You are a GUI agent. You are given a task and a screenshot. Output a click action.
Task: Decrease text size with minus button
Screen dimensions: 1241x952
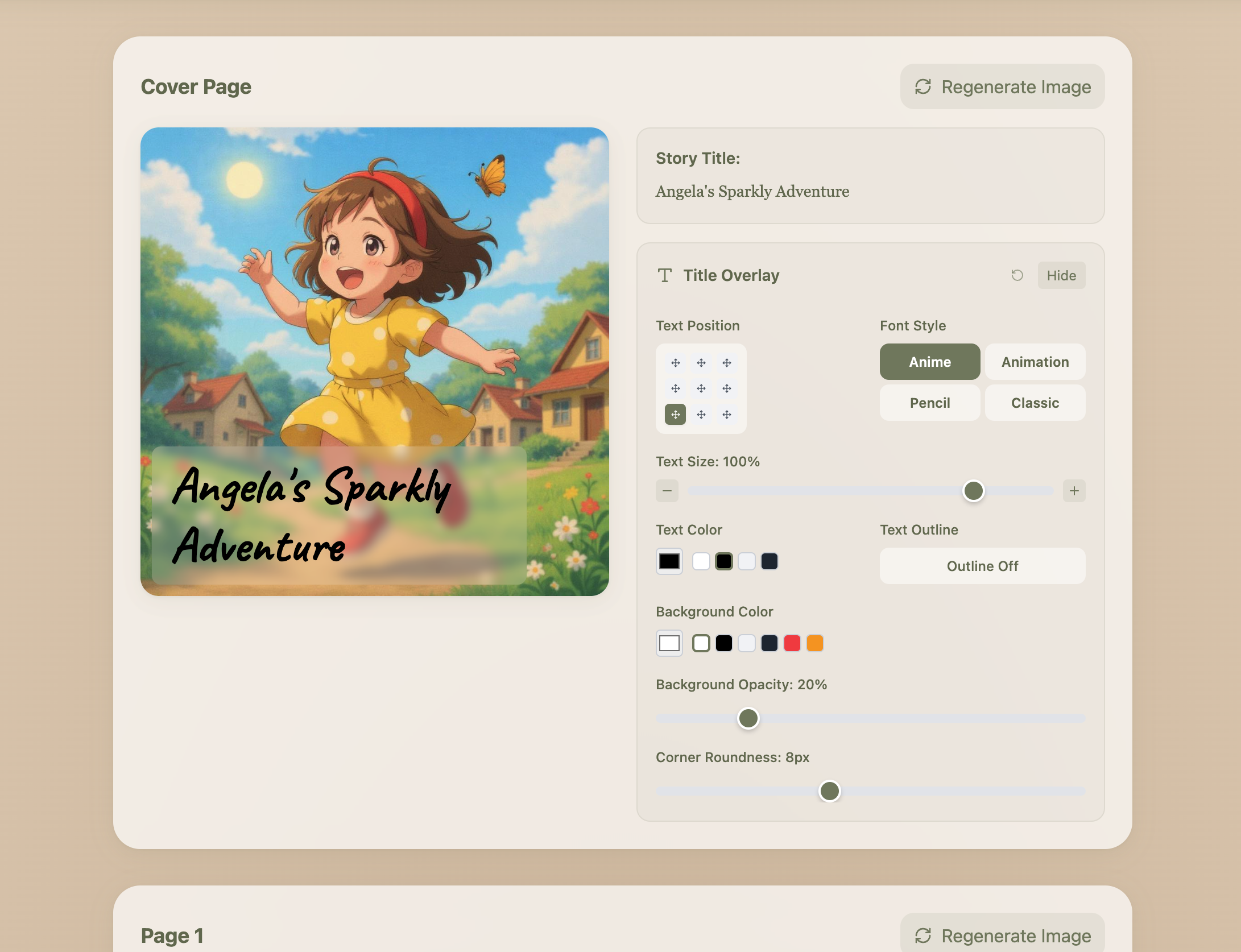[x=667, y=490]
